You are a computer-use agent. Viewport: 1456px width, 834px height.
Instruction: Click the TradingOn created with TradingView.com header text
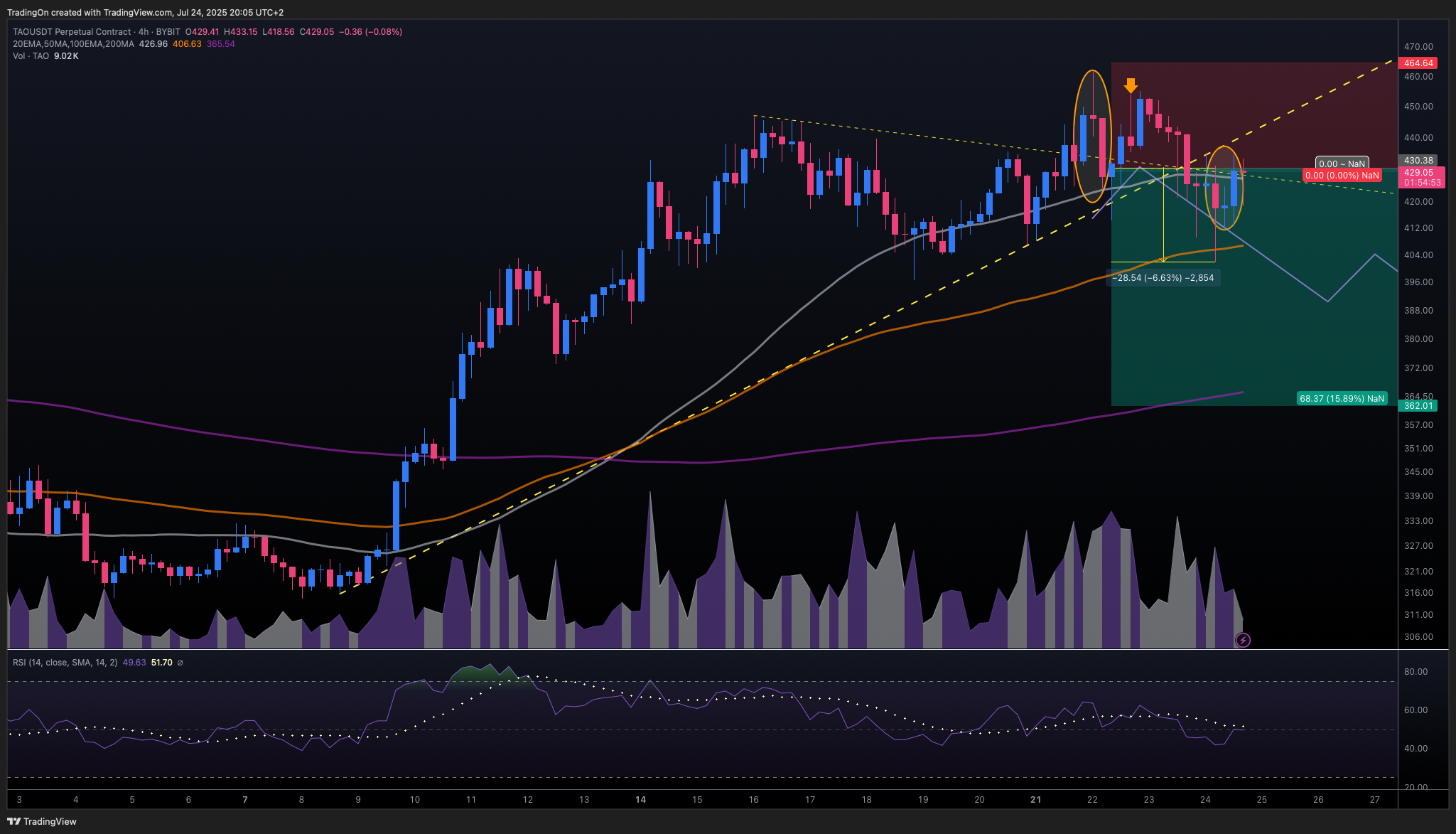[145, 13]
